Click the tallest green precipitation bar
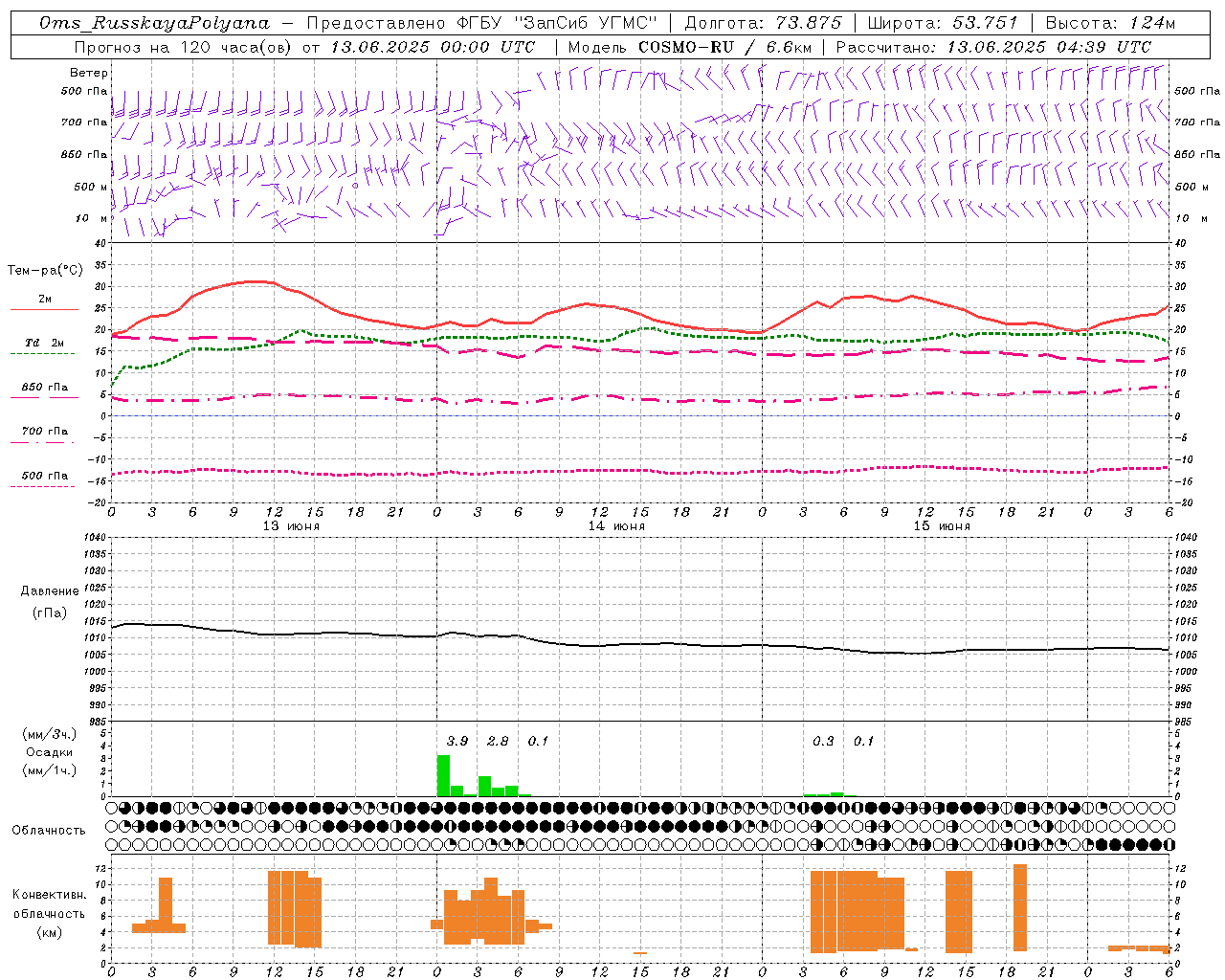 point(443,775)
